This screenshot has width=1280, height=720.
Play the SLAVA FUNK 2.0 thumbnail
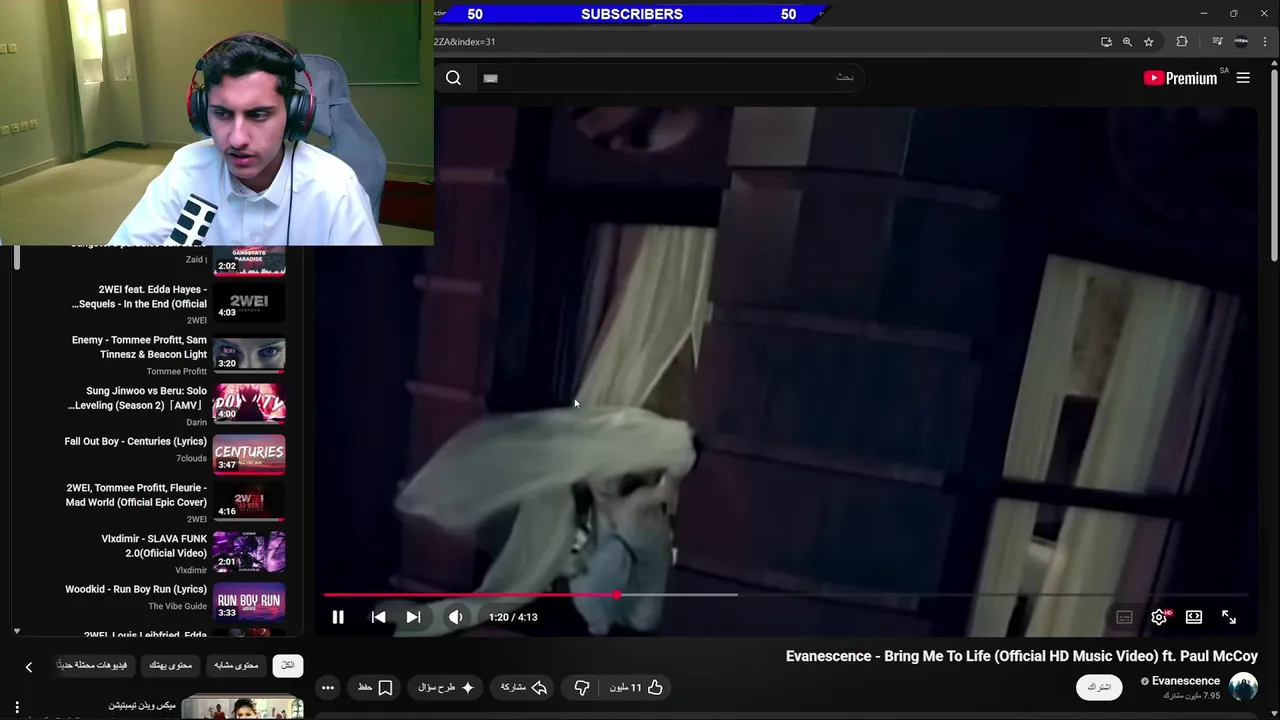tap(249, 552)
